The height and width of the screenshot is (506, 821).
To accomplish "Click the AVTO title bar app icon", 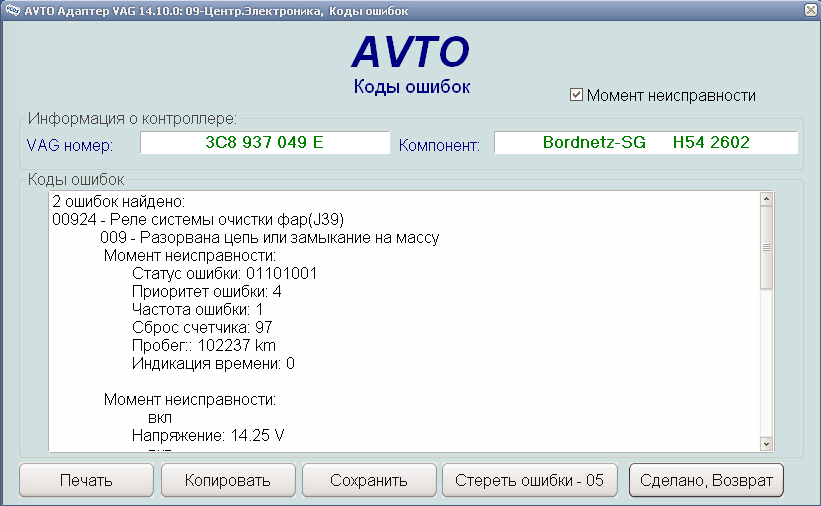I will [x=12, y=10].
